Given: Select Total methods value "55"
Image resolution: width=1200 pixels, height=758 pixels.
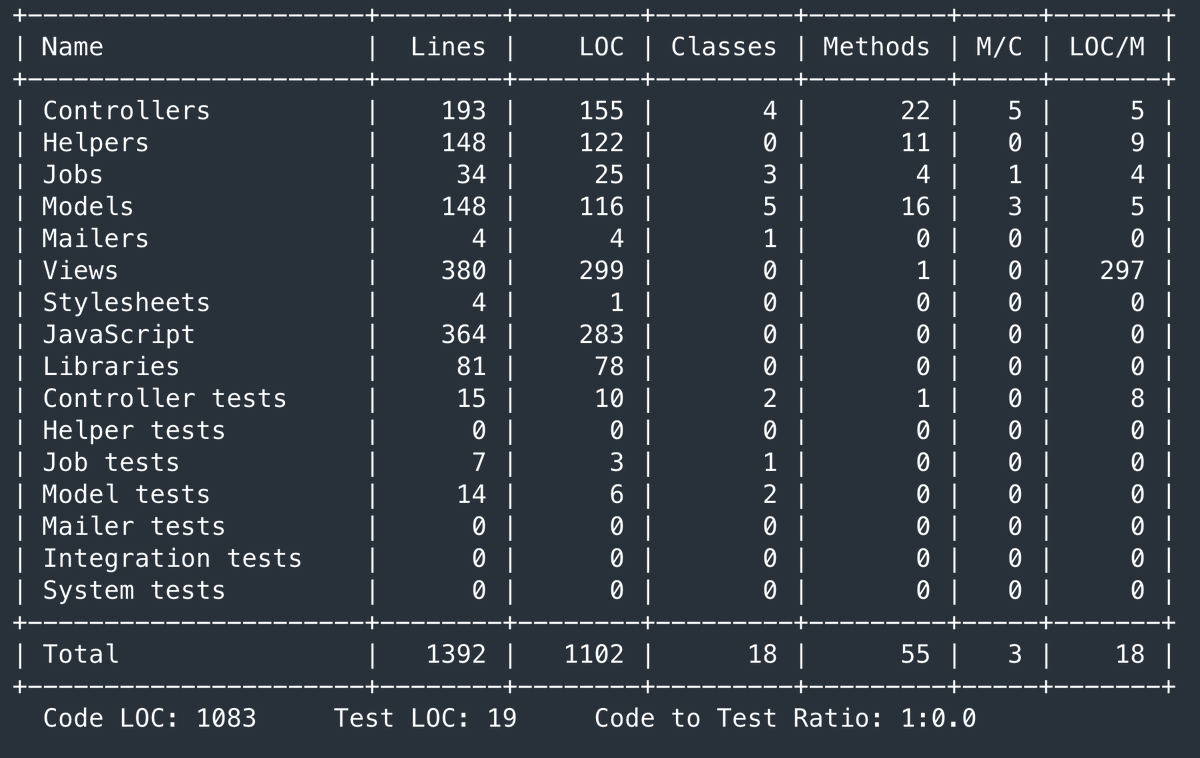Looking at the screenshot, I should [x=914, y=655].
